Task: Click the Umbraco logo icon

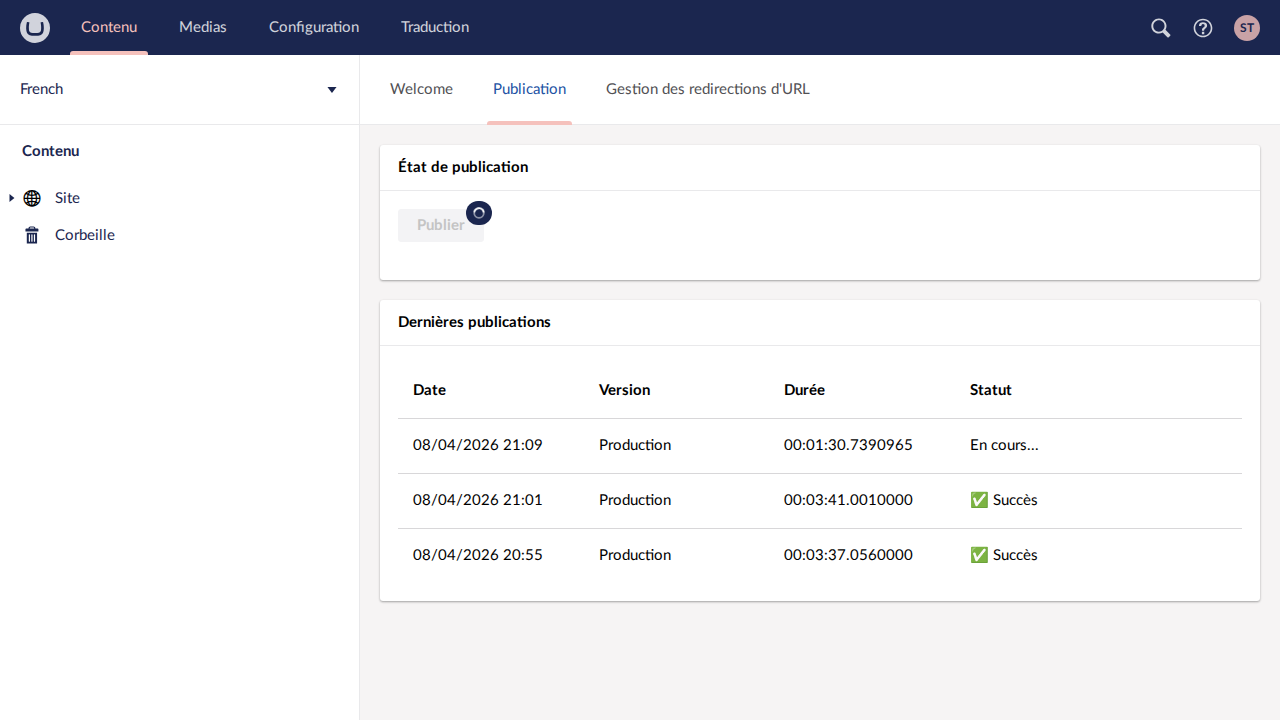Action: point(35,28)
